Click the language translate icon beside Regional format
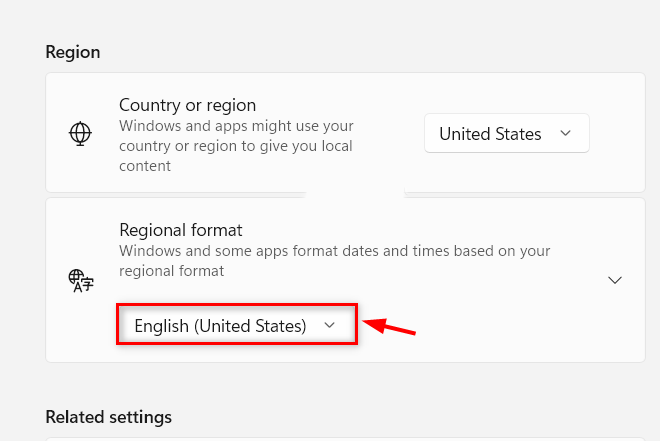The image size is (660, 441). 81,281
